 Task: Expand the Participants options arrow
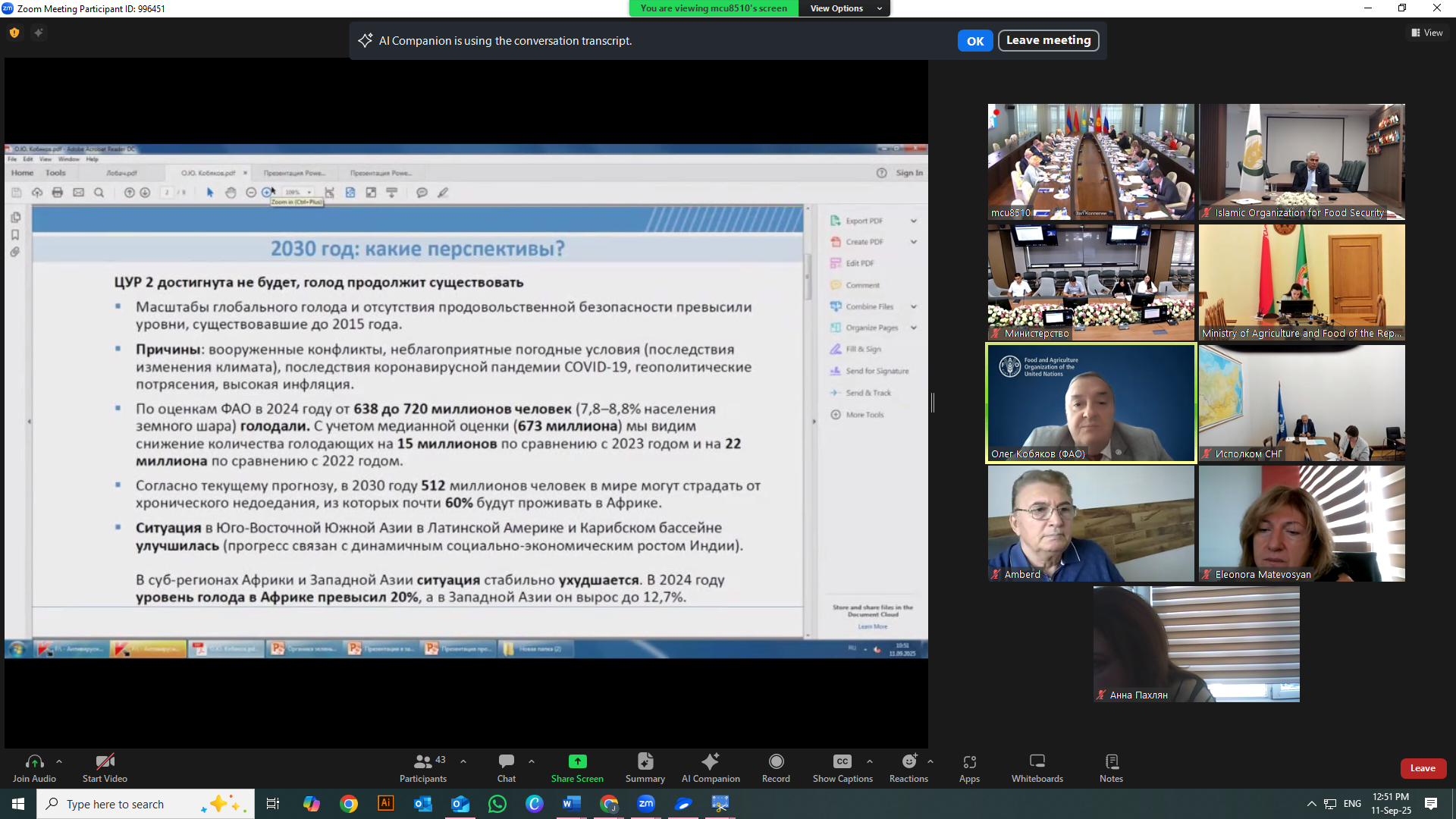pyautogui.click(x=463, y=761)
